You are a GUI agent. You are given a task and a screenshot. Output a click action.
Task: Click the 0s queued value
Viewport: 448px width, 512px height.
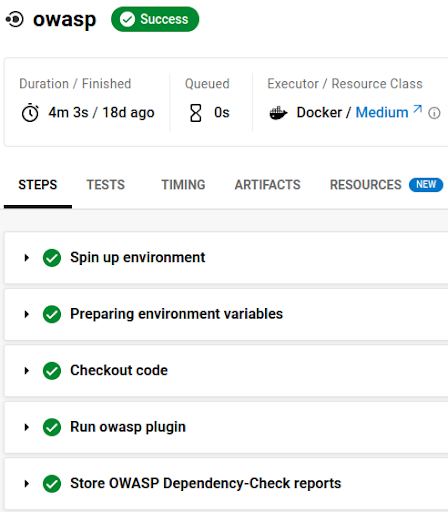coord(222,113)
